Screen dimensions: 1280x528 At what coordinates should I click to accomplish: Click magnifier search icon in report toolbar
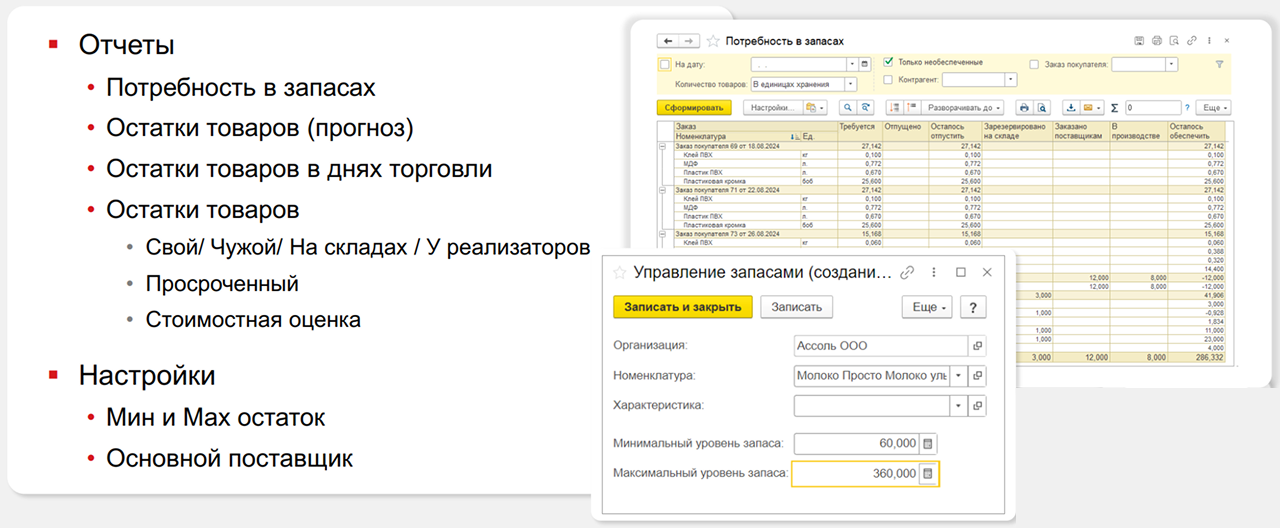(x=848, y=107)
